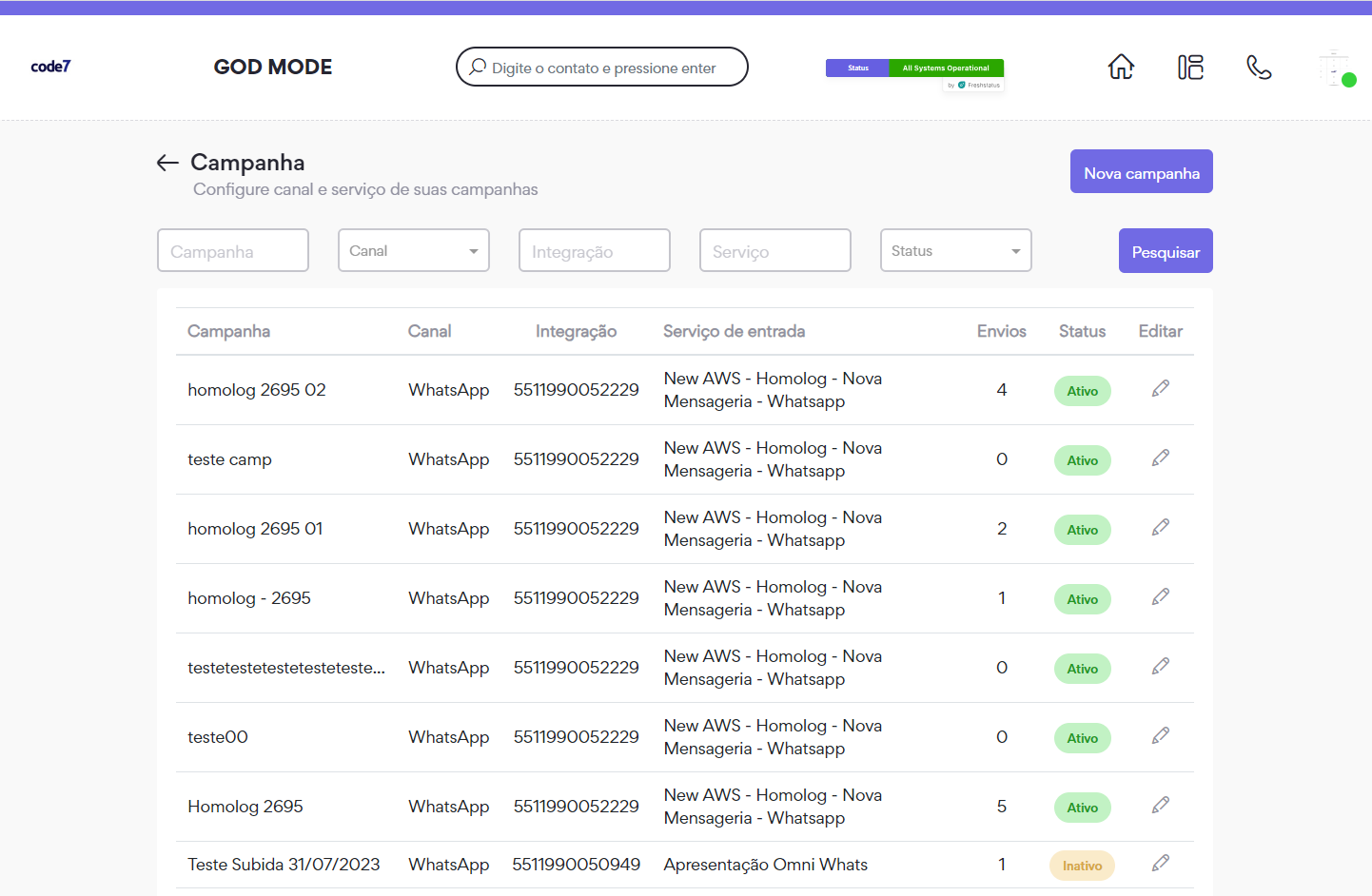Select the 'homolog 2695 01' campaign name
The width and height of the screenshot is (1372, 896).
[255, 529]
